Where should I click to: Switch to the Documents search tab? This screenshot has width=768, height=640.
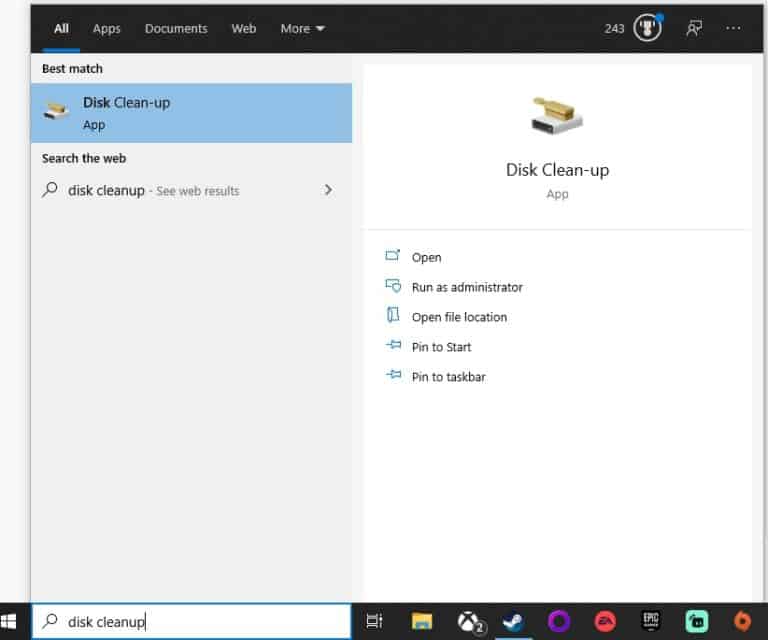(x=176, y=29)
